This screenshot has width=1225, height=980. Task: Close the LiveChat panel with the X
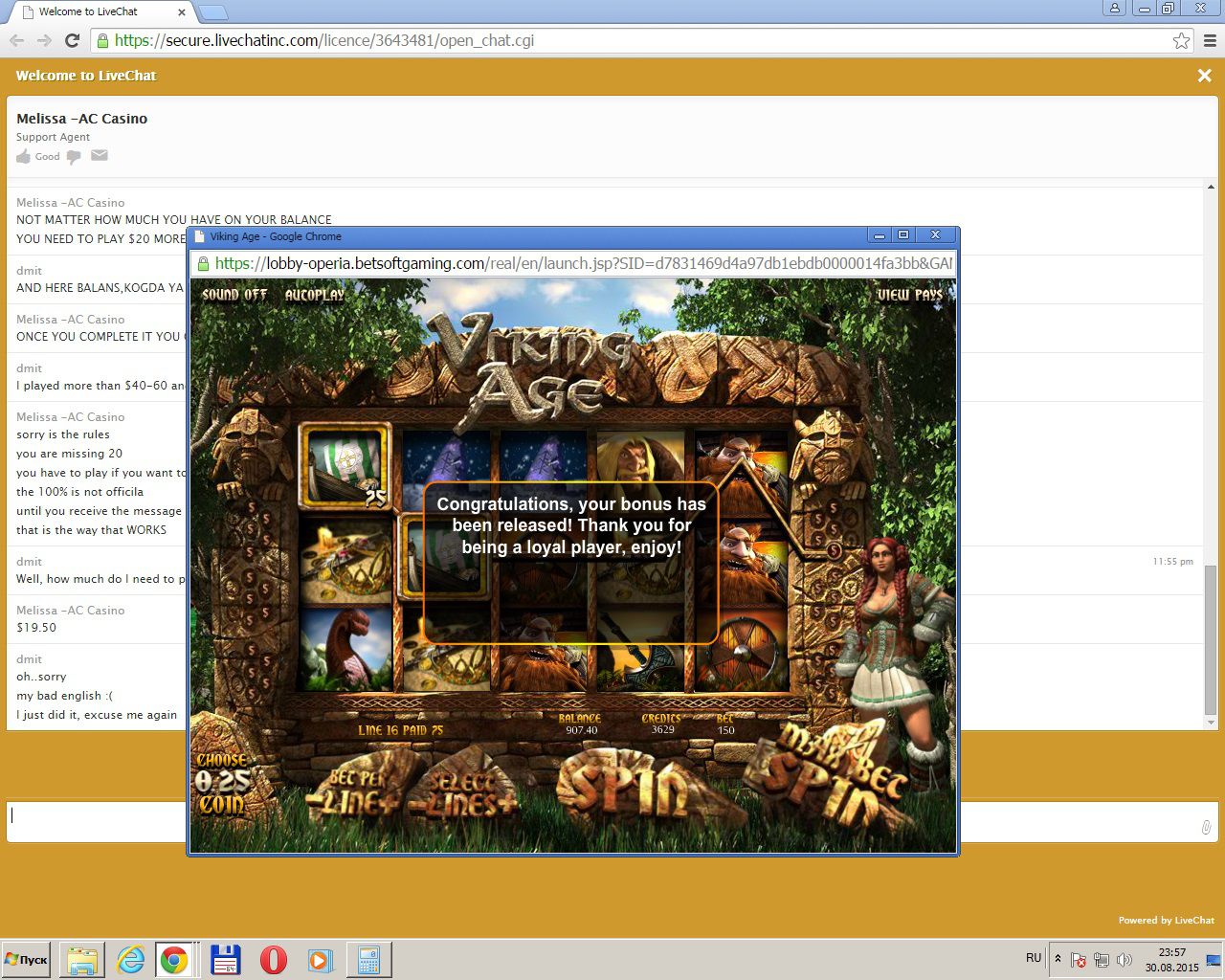[x=1204, y=76]
